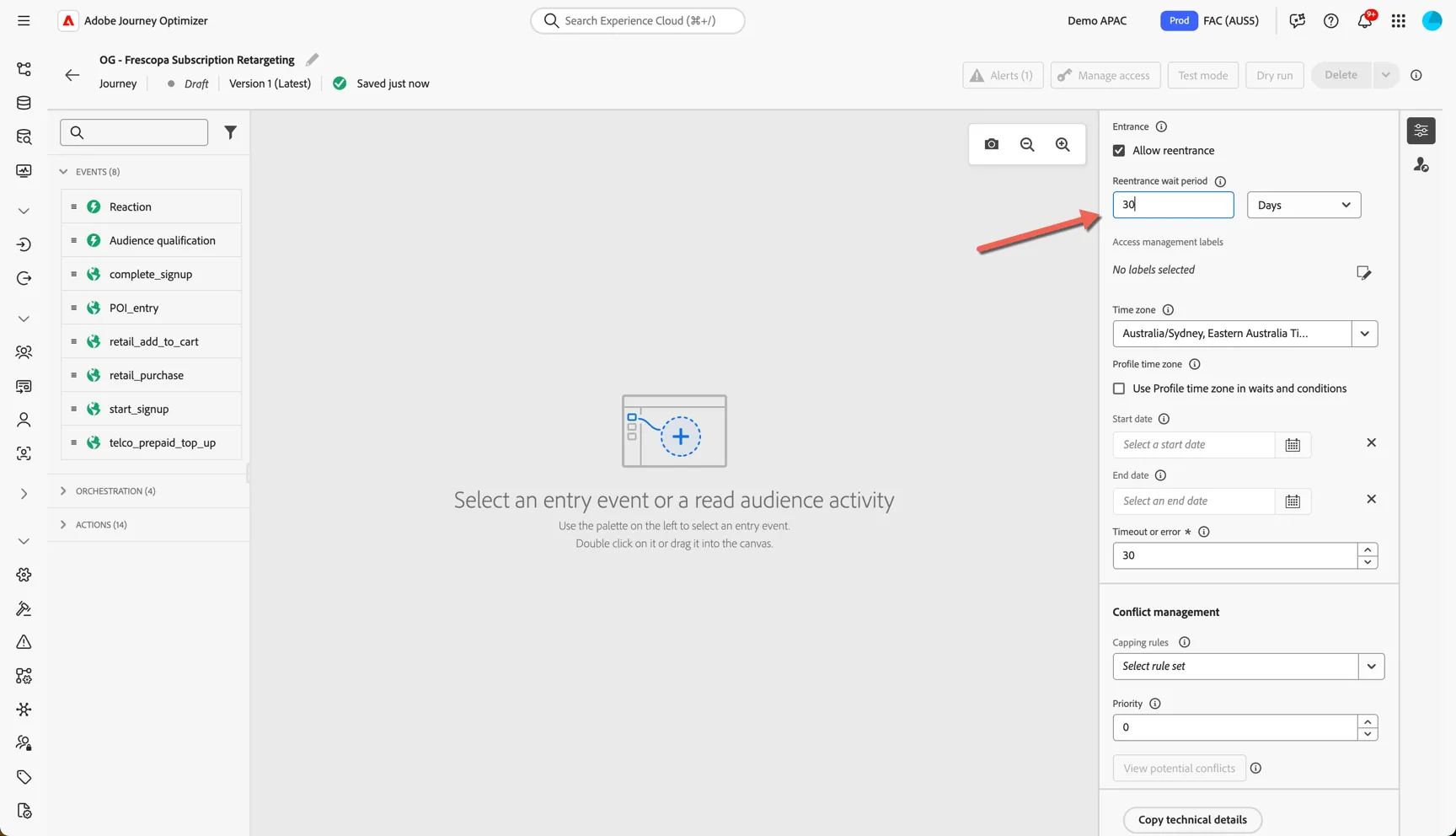Enable Use Profile time zone checkbox
This screenshot has height=836, width=1456.
1119,389
